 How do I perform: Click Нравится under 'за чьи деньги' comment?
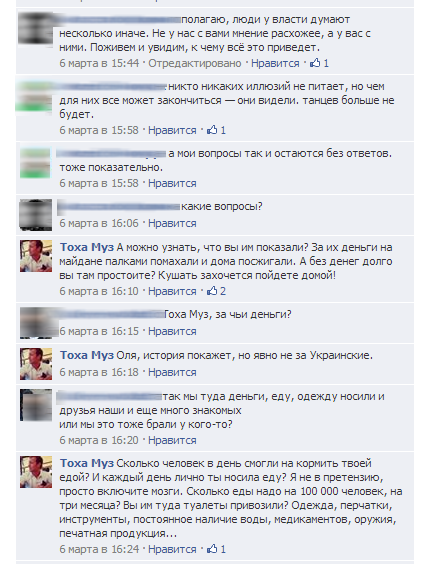[172, 331]
